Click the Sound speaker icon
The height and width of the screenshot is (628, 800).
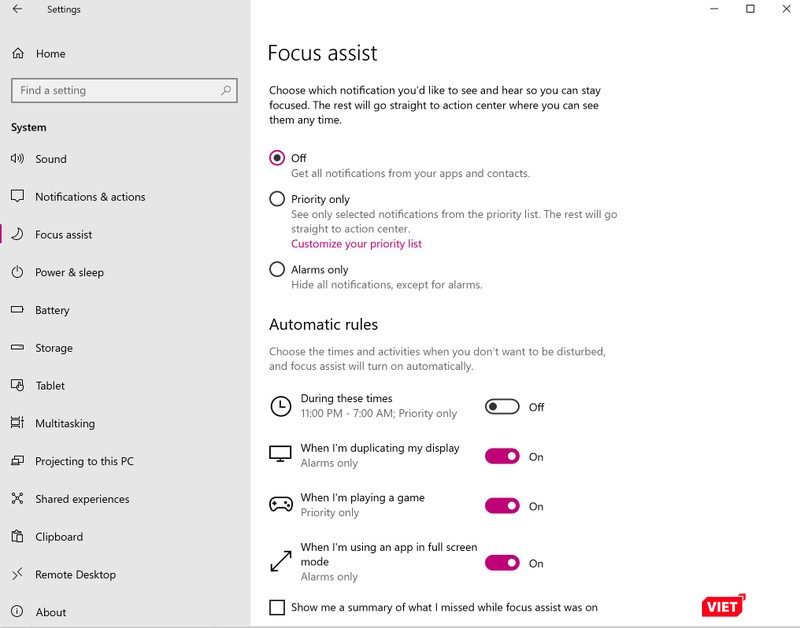coord(17,159)
